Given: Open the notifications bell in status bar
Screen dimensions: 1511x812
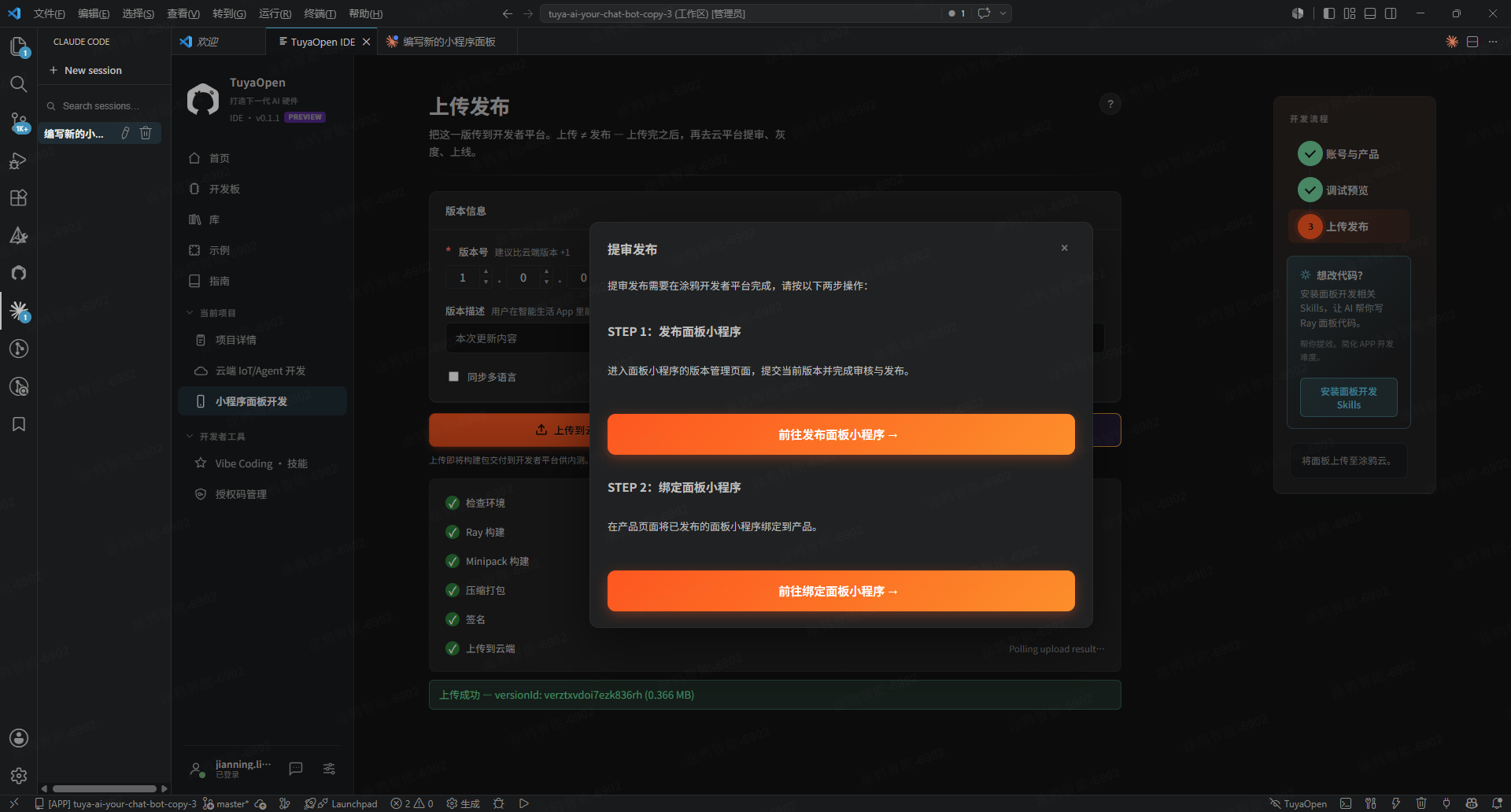Looking at the screenshot, I should click(1498, 803).
